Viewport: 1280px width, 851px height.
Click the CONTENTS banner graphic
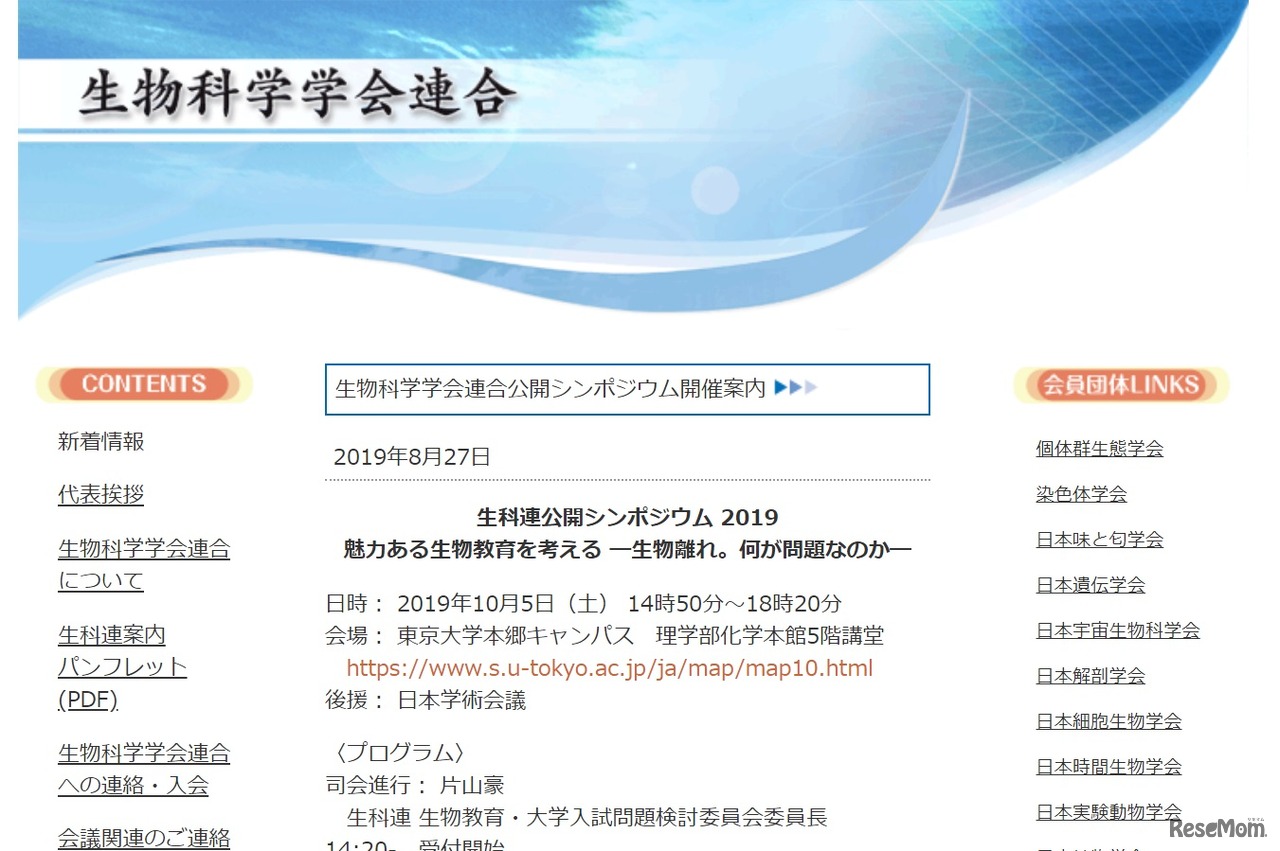pos(143,383)
